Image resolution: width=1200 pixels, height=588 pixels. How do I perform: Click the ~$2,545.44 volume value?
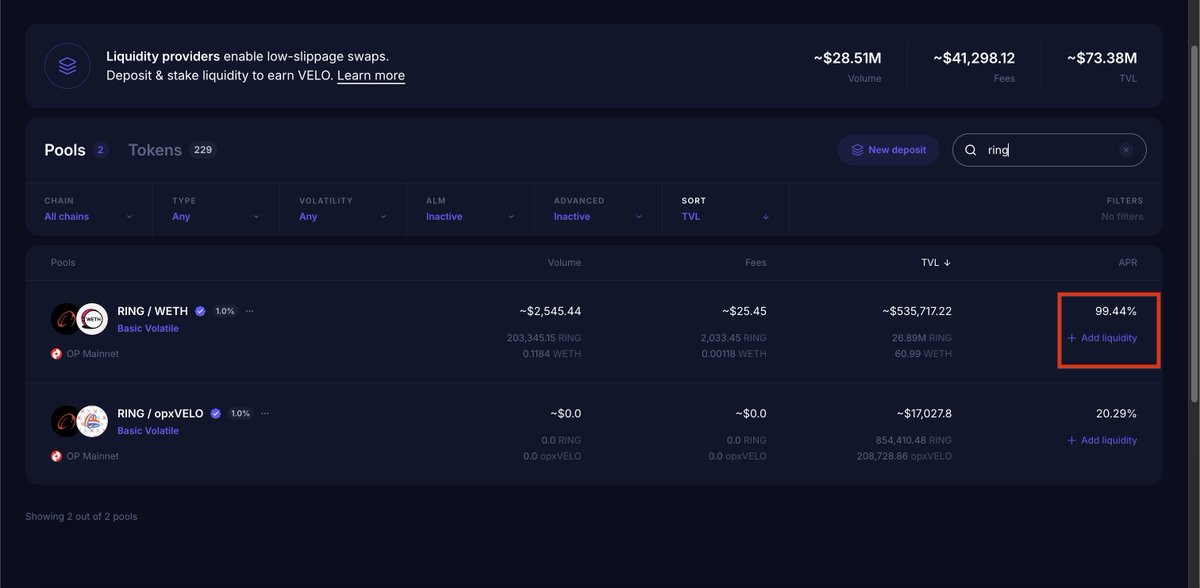pos(548,311)
